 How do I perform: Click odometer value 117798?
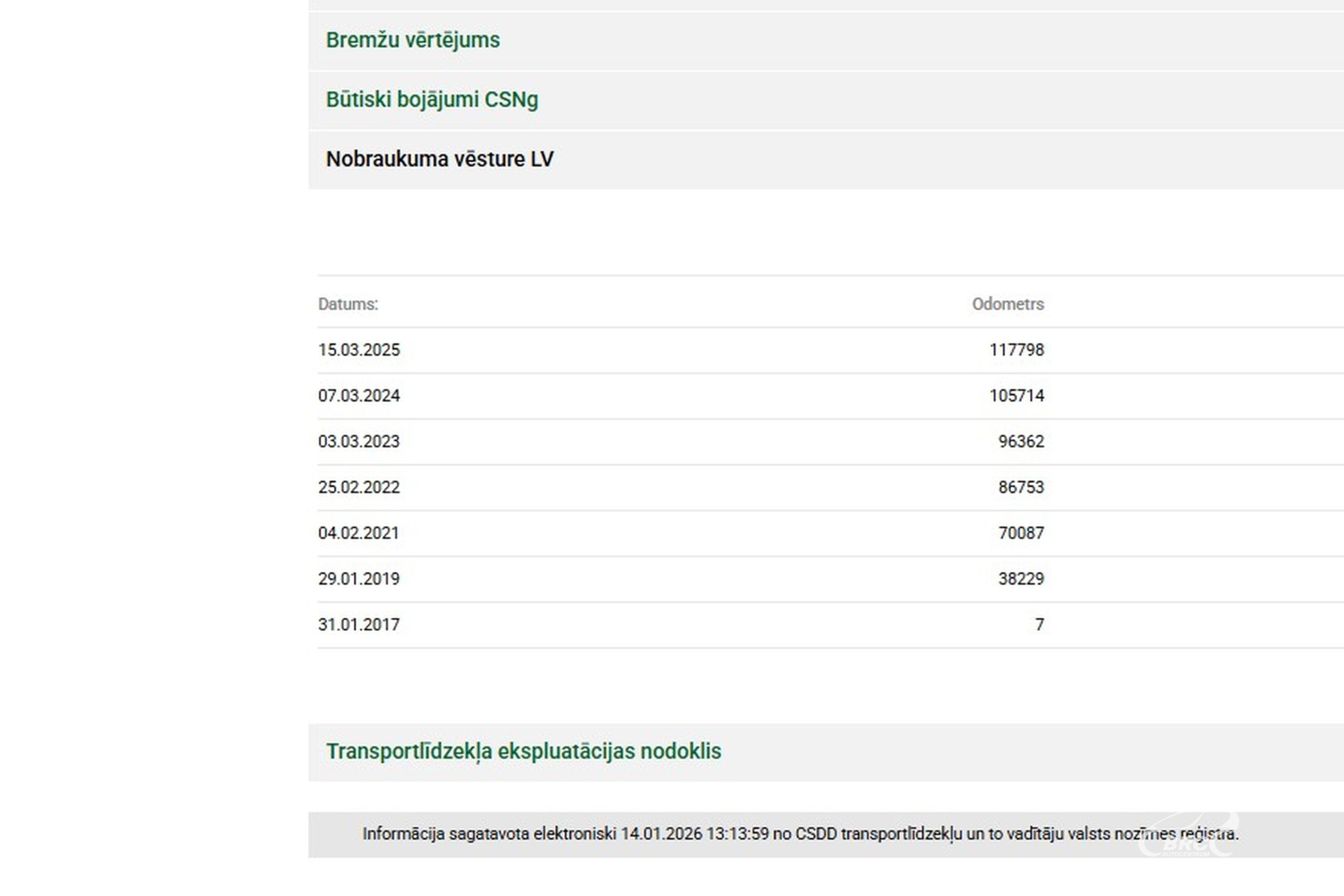point(1016,350)
